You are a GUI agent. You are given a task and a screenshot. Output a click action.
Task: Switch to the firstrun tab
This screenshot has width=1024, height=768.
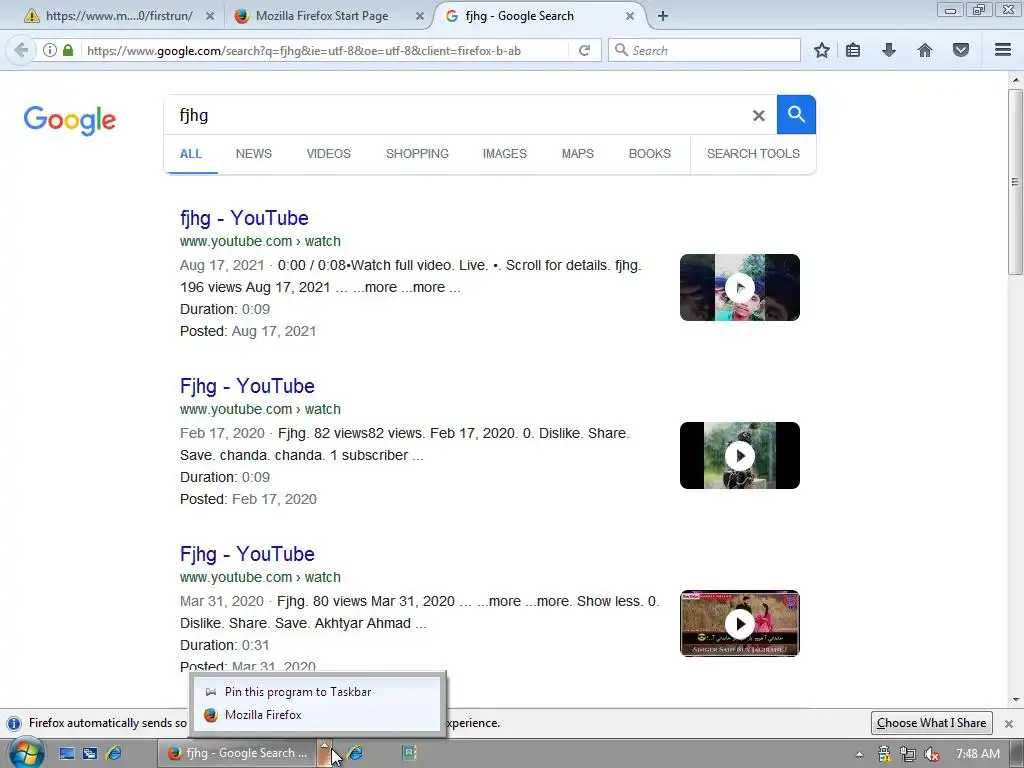pos(119,16)
